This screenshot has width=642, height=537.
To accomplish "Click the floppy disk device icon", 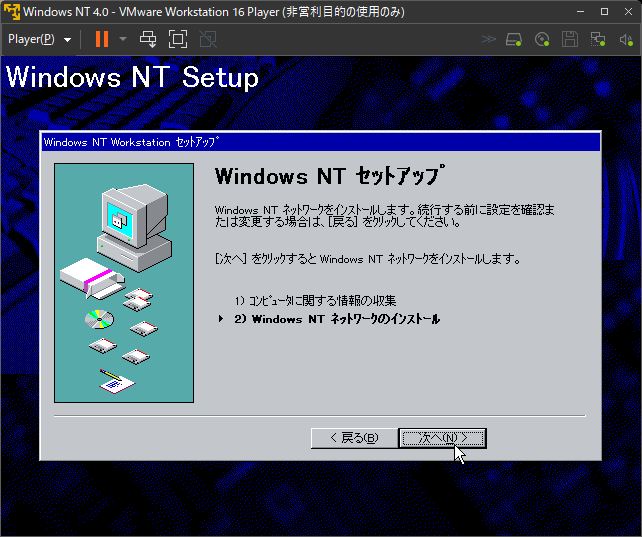I will pos(570,39).
